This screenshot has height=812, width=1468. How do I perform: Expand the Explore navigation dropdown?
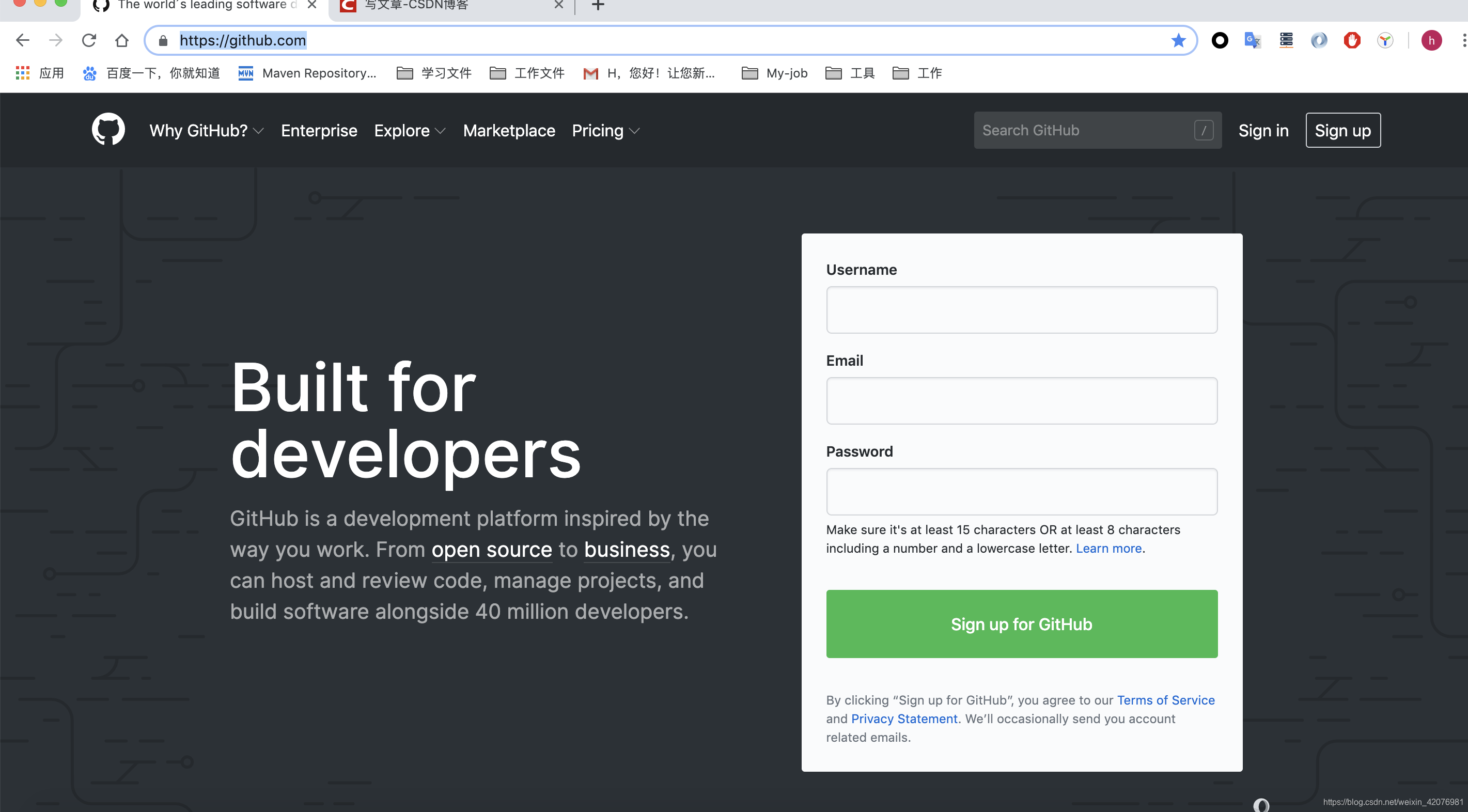coord(410,130)
